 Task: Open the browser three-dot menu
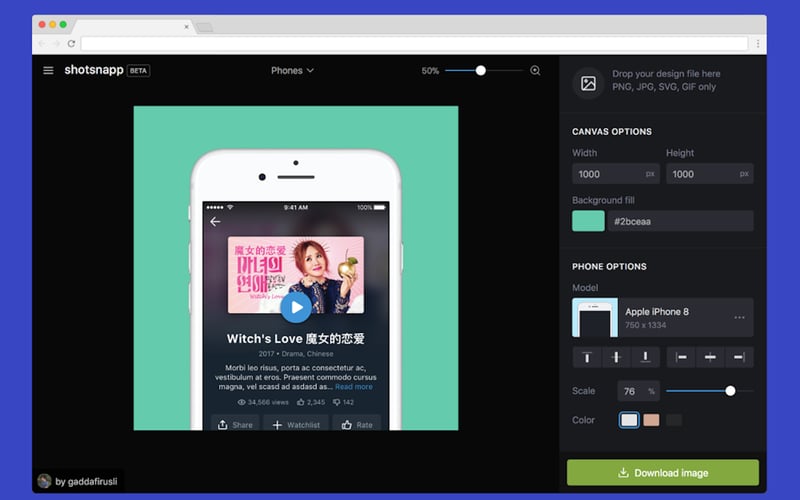click(758, 44)
